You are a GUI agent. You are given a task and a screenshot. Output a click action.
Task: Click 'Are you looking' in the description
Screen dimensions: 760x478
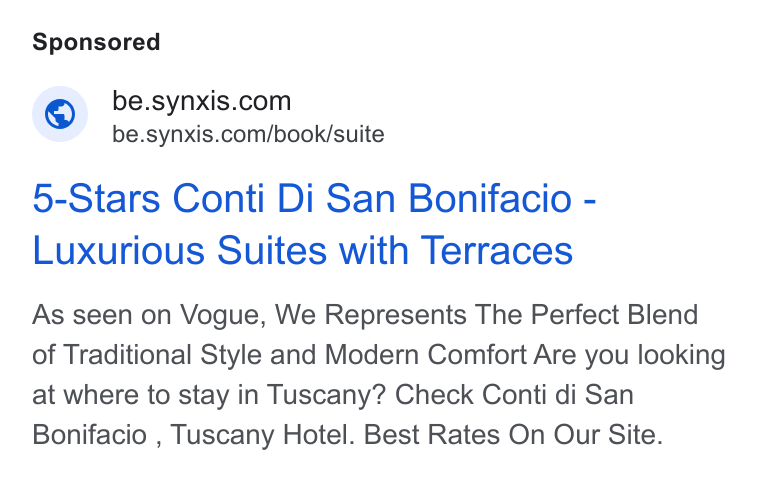coord(630,355)
